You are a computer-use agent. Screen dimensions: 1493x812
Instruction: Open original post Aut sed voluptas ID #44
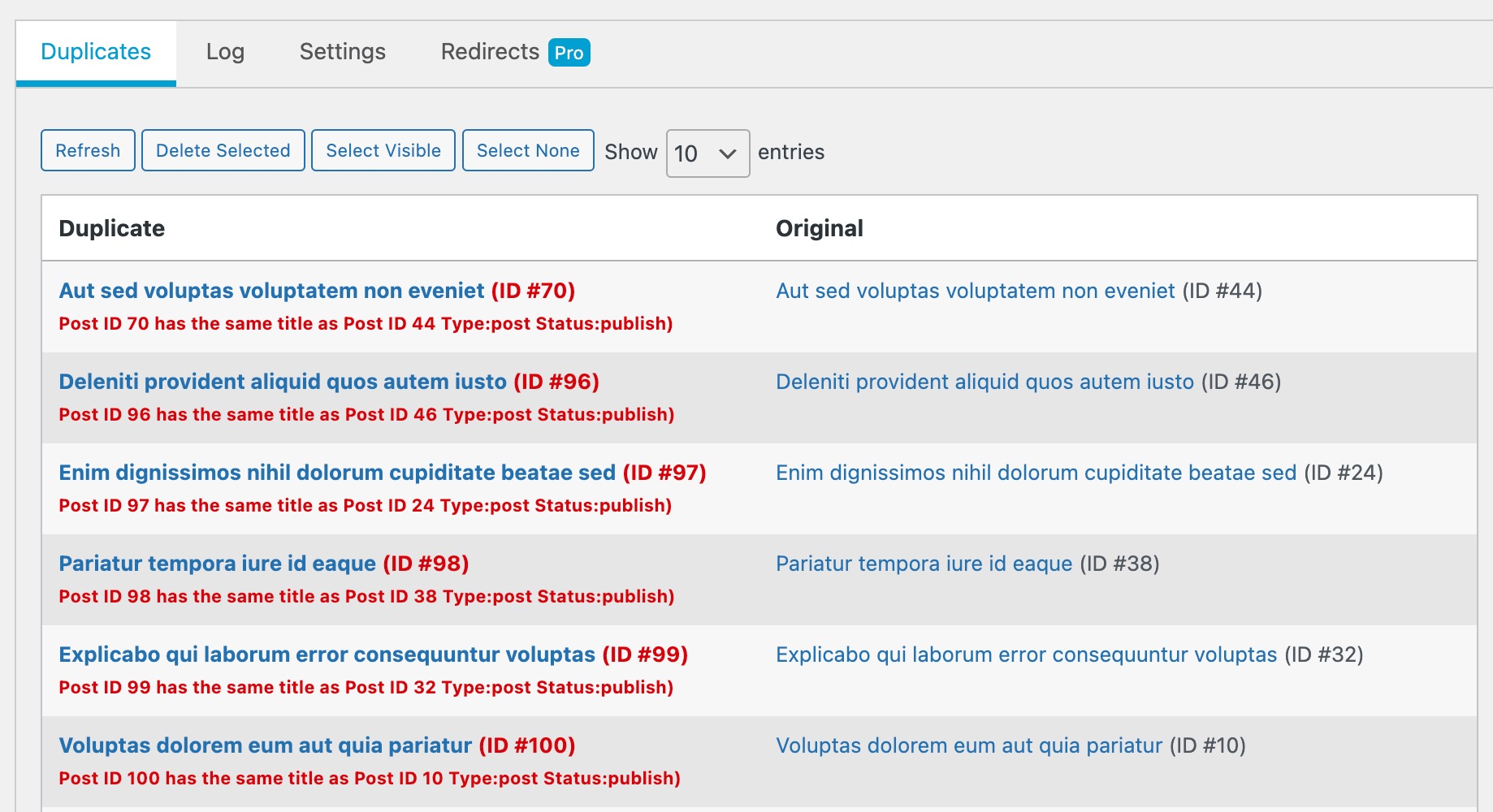[x=975, y=291]
